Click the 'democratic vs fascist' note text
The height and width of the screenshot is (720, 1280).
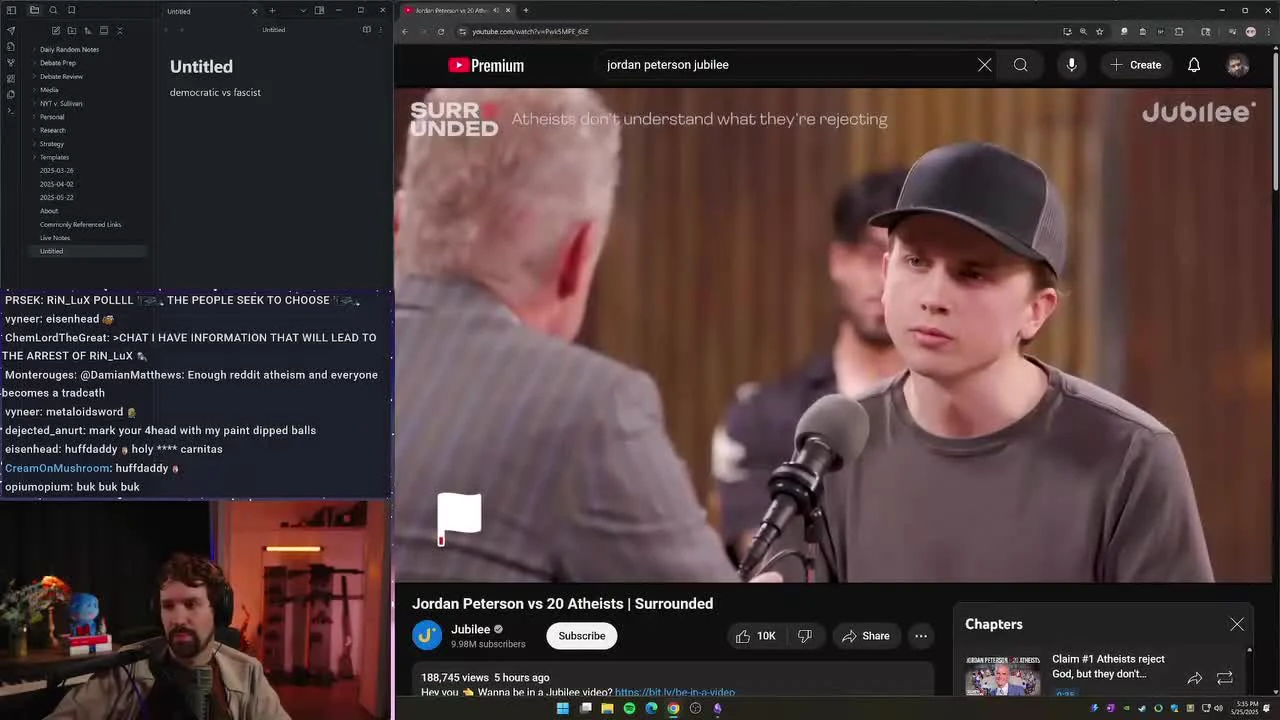(x=215, y=92)
